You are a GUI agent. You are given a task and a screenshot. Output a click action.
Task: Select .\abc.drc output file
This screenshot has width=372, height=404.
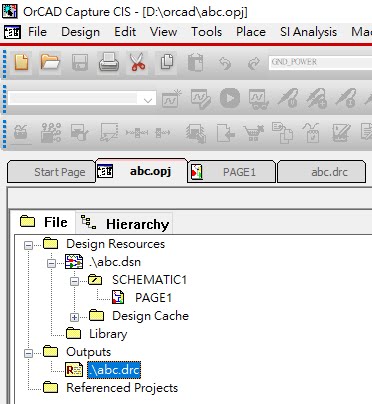tap(114, 370)
